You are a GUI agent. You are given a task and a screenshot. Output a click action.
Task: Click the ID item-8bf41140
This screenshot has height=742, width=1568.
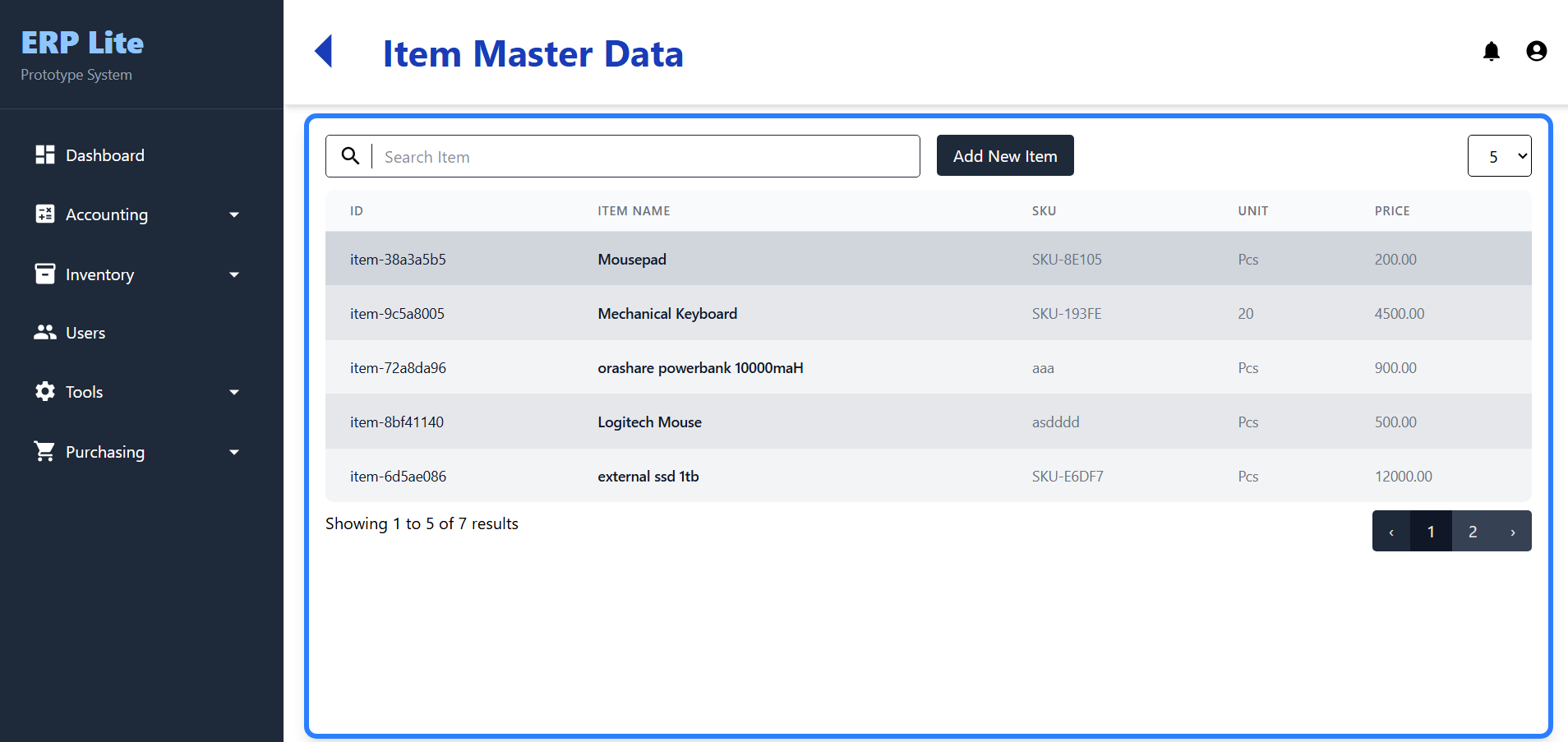point(397,422)
